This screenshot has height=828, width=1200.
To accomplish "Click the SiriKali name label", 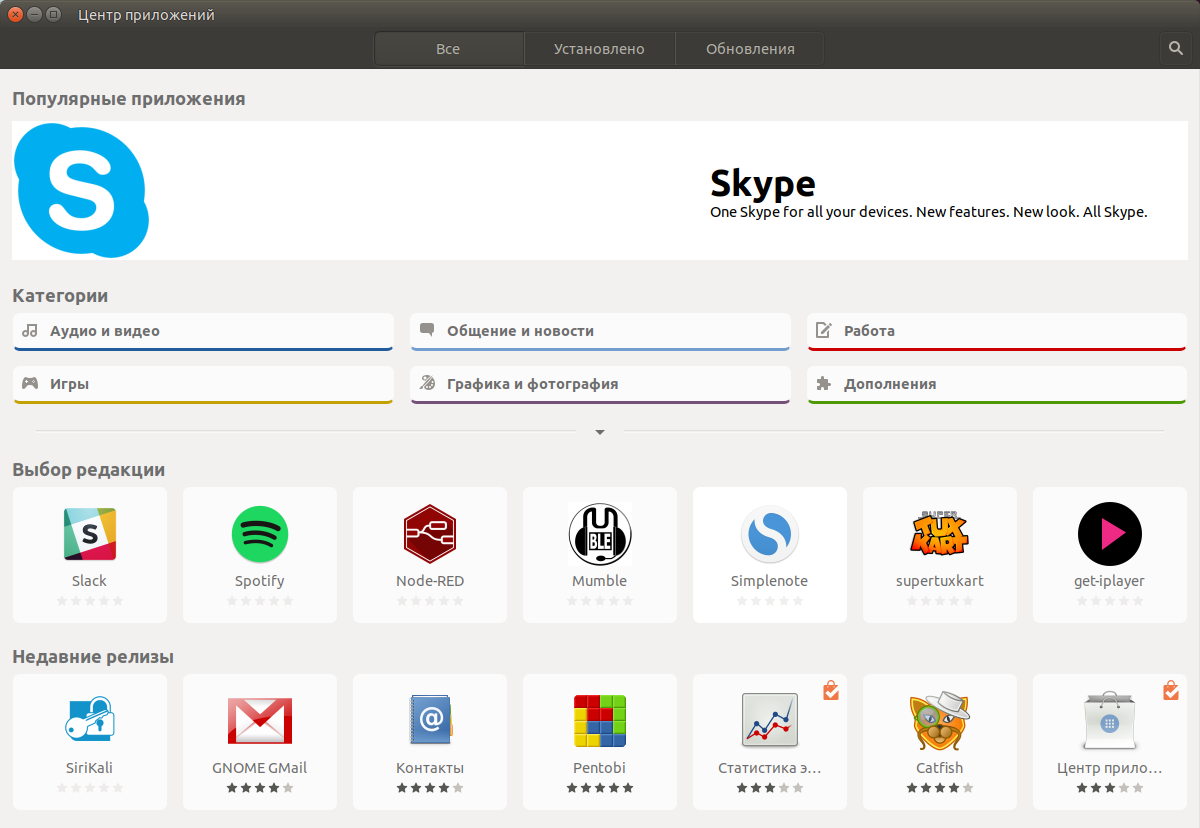I will point(90,768).
